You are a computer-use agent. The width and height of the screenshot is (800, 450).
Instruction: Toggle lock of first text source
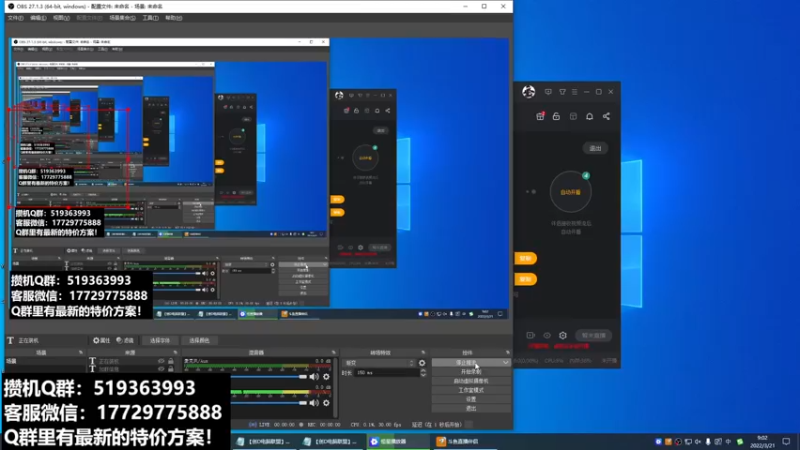[x=171, y=361]
